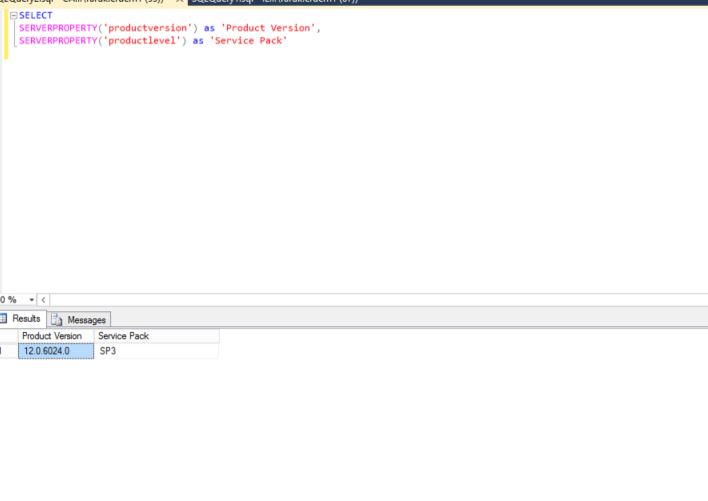The height and width of the screenshot is (501, 708).
Task: Click the horizontal scrollbar left arrow
Action: (x=43, y=300)
